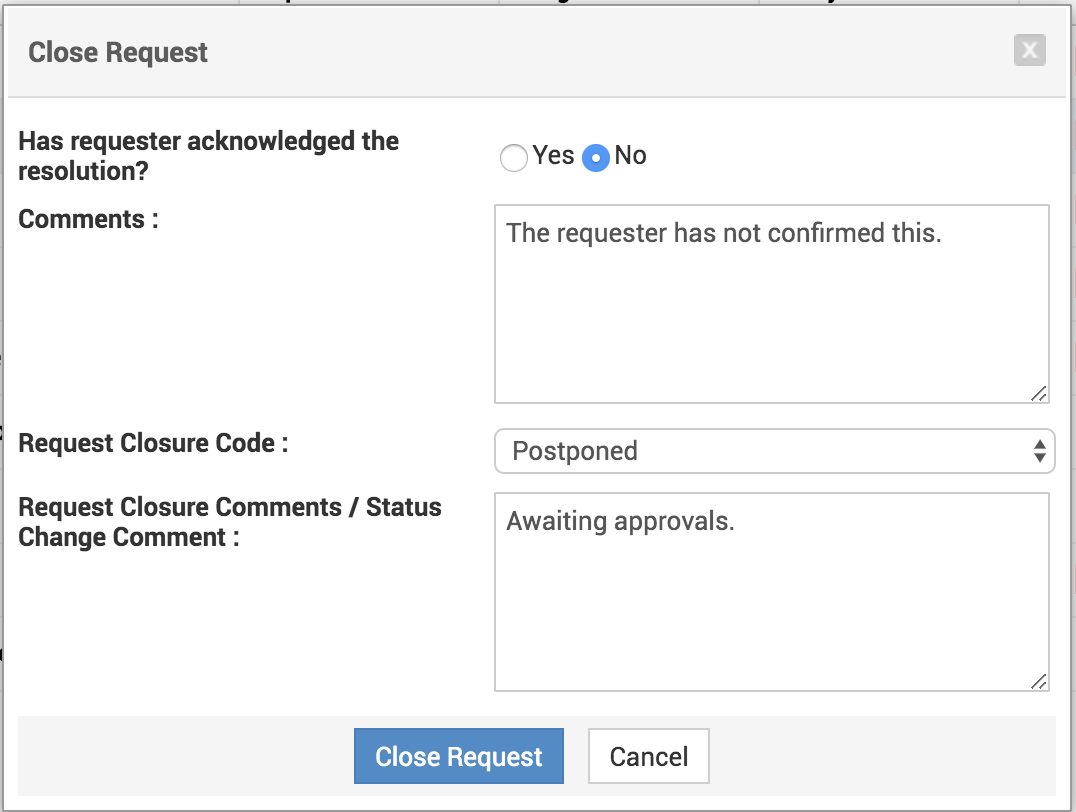Close the dialog with the X icon
The height and width of the screenshot is (812, 1076).
click(x=1029, y=50)
